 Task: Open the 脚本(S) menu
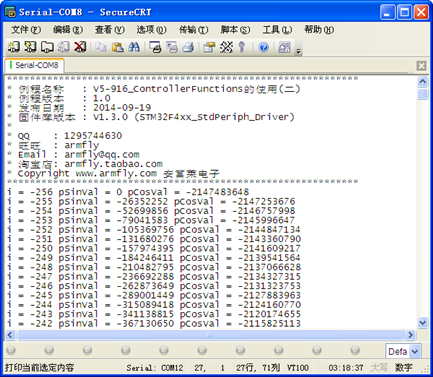(235, 30)
